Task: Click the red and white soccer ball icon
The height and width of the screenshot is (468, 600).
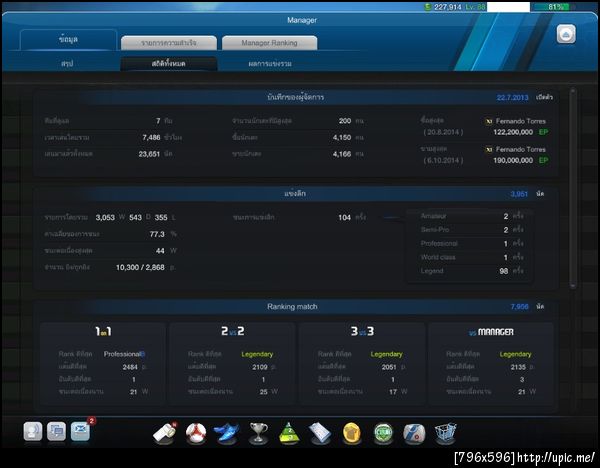Action: pos(196,433)
